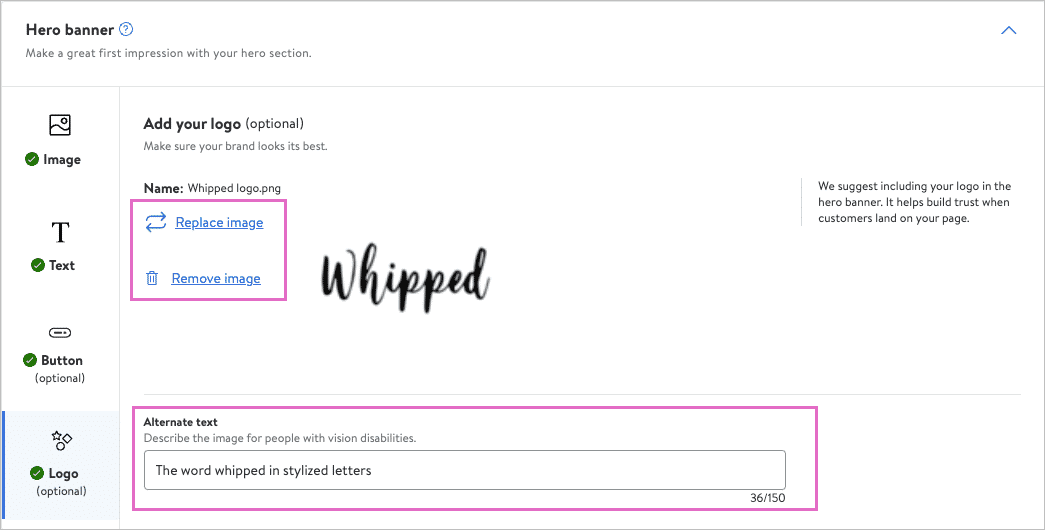
Task: Click the Replace image link
Action: click(219, 222)
